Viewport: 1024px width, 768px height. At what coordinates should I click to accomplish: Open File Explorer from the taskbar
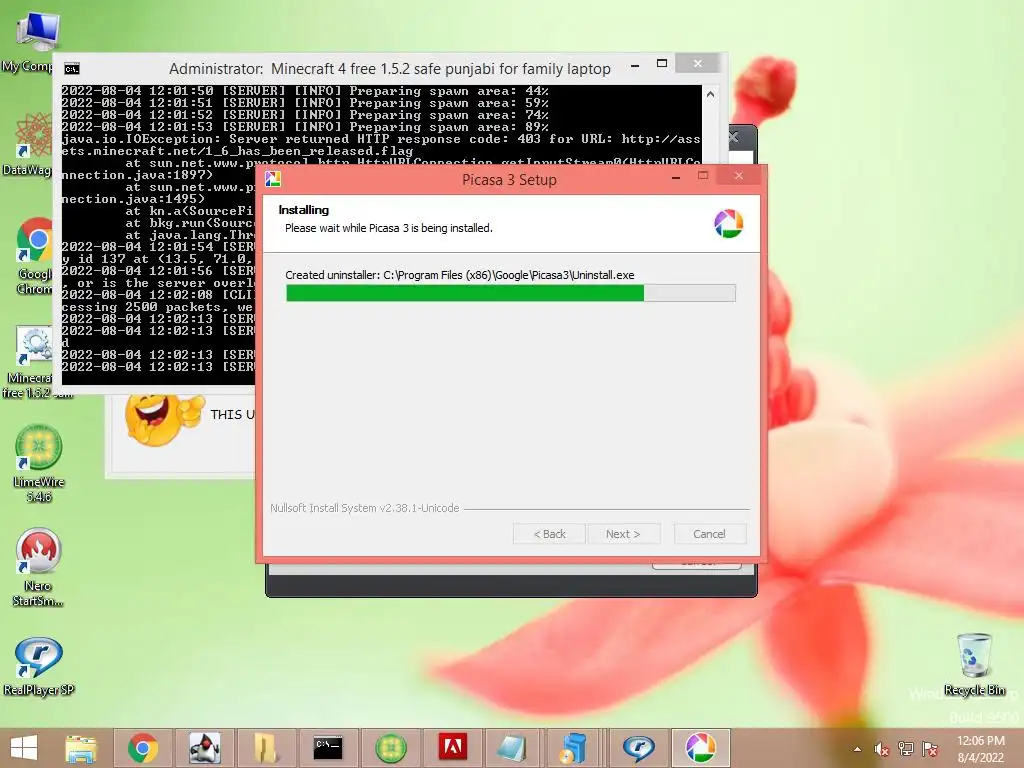80,748
